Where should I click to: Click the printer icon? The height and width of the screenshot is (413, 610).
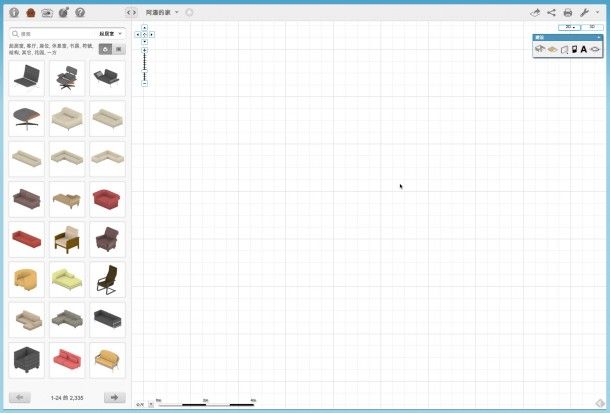(x=568, y=12)
